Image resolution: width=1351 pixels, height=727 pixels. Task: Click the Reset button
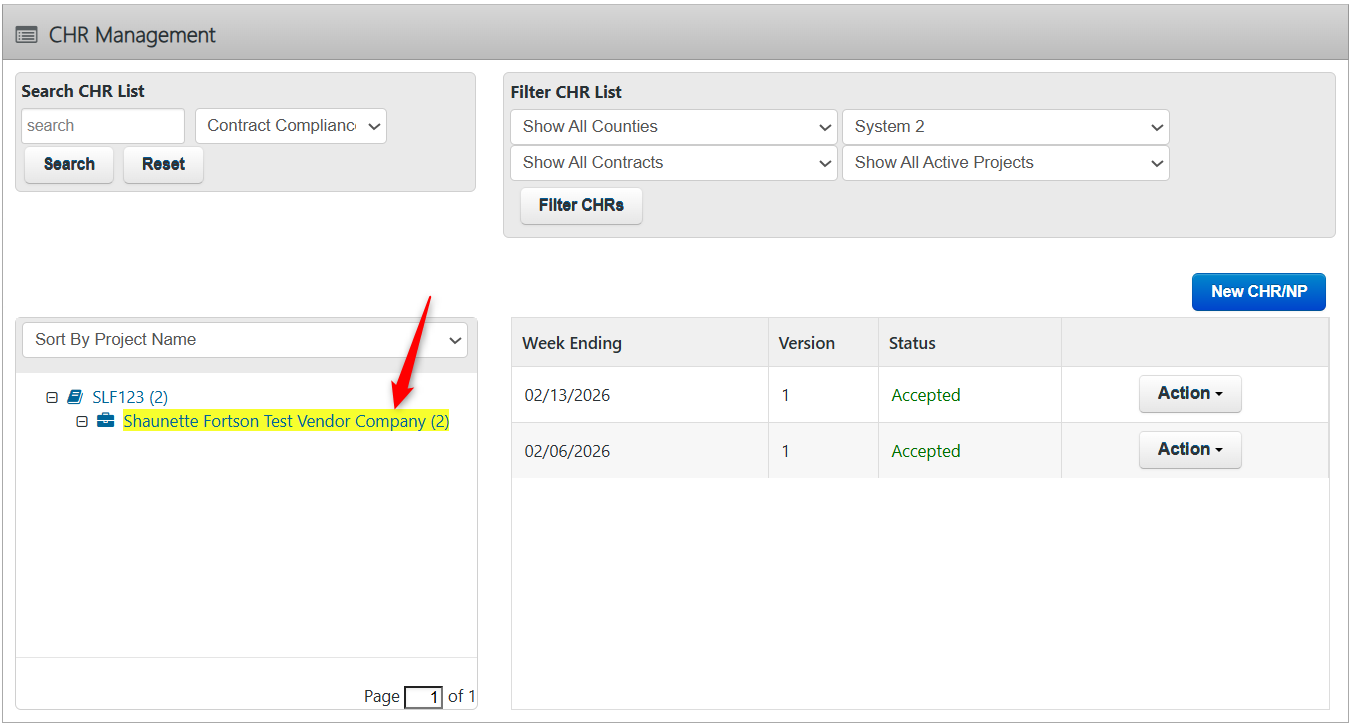[163, 164]
